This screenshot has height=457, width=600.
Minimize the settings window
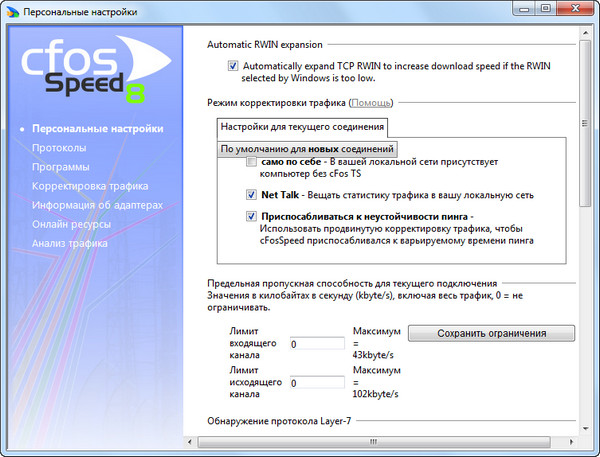click(522, 10)
